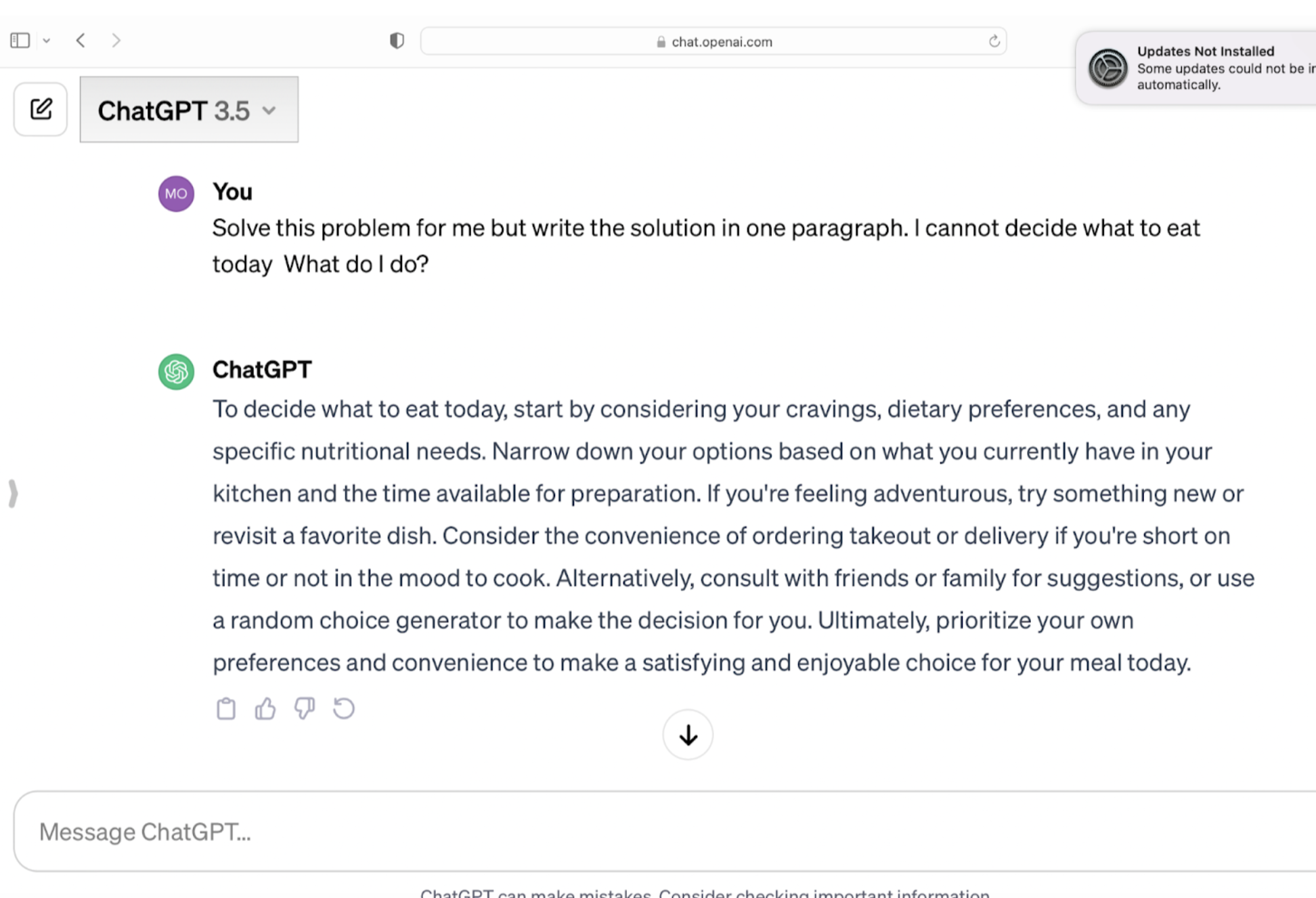
Task: Regenerate the ChatGPT response
Action: [x=344, y=708]
